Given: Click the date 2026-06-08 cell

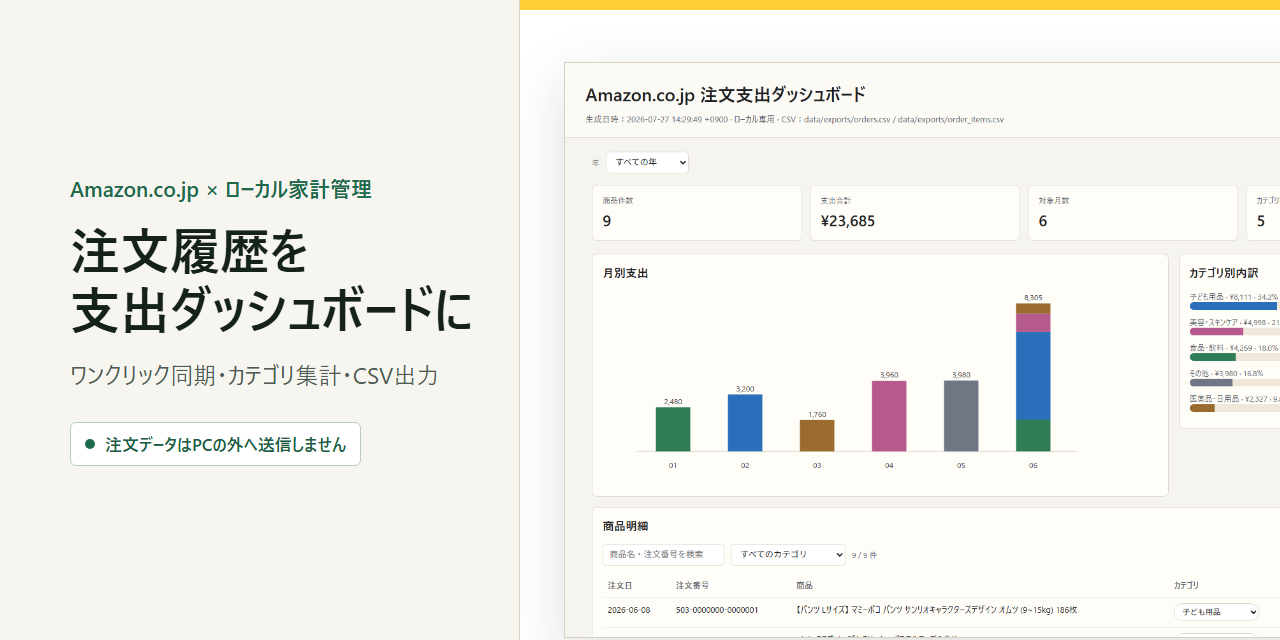Looking at the screenshot, I should pyautogui.click(x=629, y=610).
